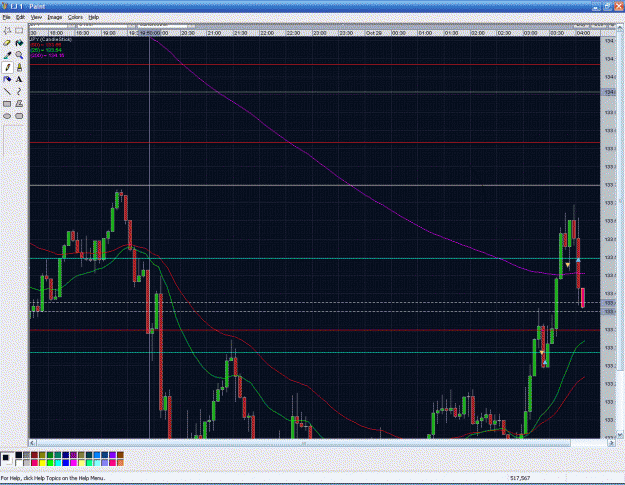The width and height of the screenshot is (625, 485).
Task: Open the Image menu
Action: tap(55, 17)
